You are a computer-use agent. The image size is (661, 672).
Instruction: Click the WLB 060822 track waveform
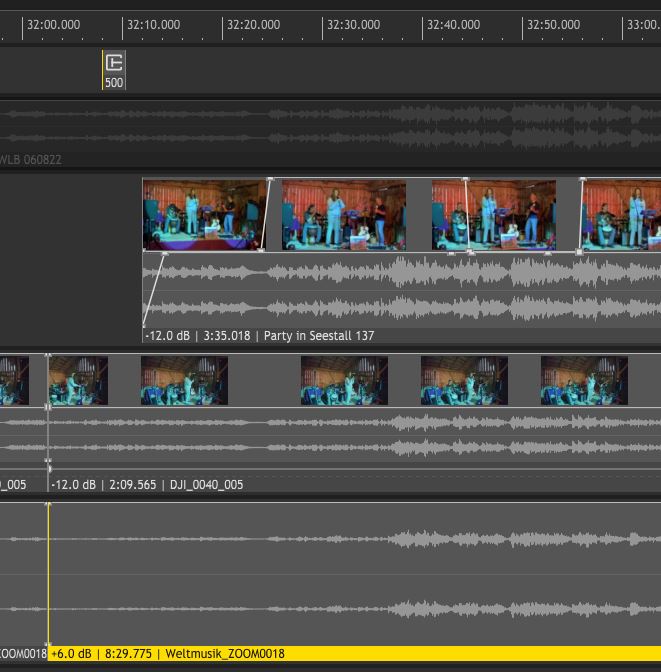tap(330, 126)
